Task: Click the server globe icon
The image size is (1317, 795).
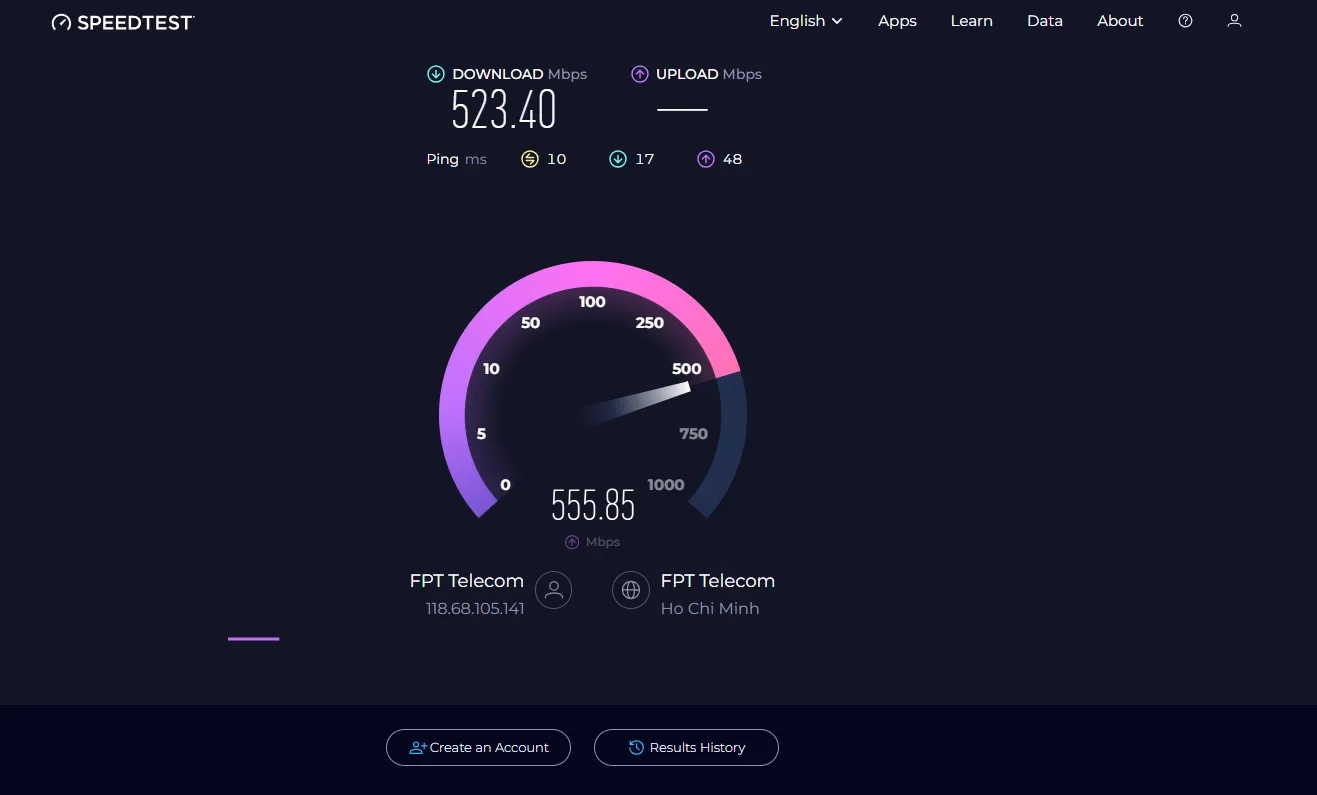Action: pyautogui.click(x=631, y=590)
